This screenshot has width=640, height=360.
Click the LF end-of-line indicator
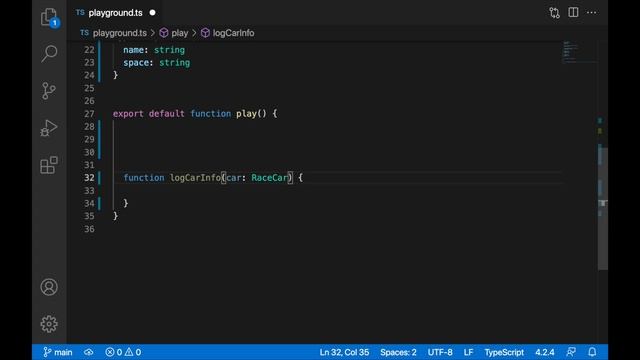(x=468, y=352)
